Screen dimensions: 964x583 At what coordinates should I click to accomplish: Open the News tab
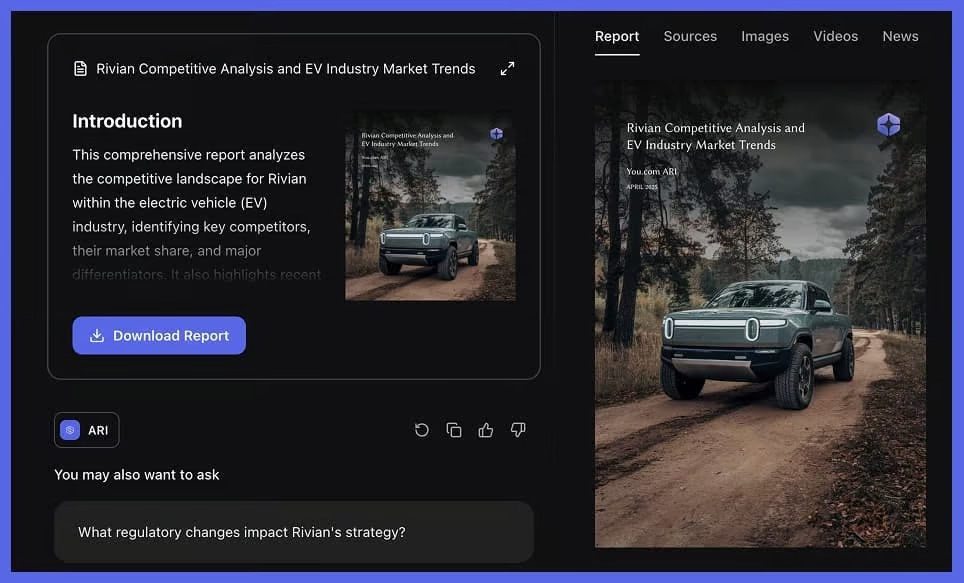pos(900,36)
